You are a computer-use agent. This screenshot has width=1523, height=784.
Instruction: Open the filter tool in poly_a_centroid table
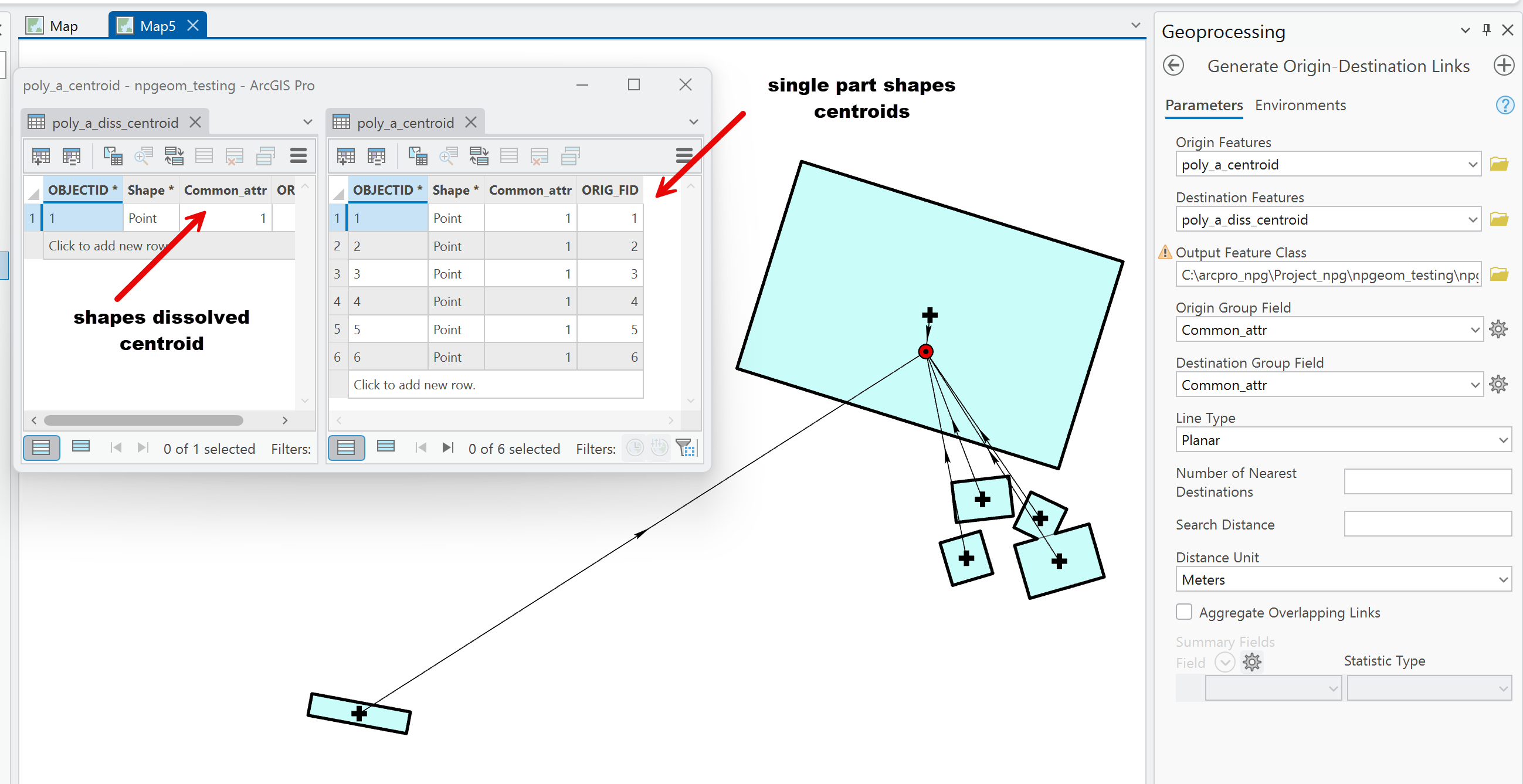point(686,447)
